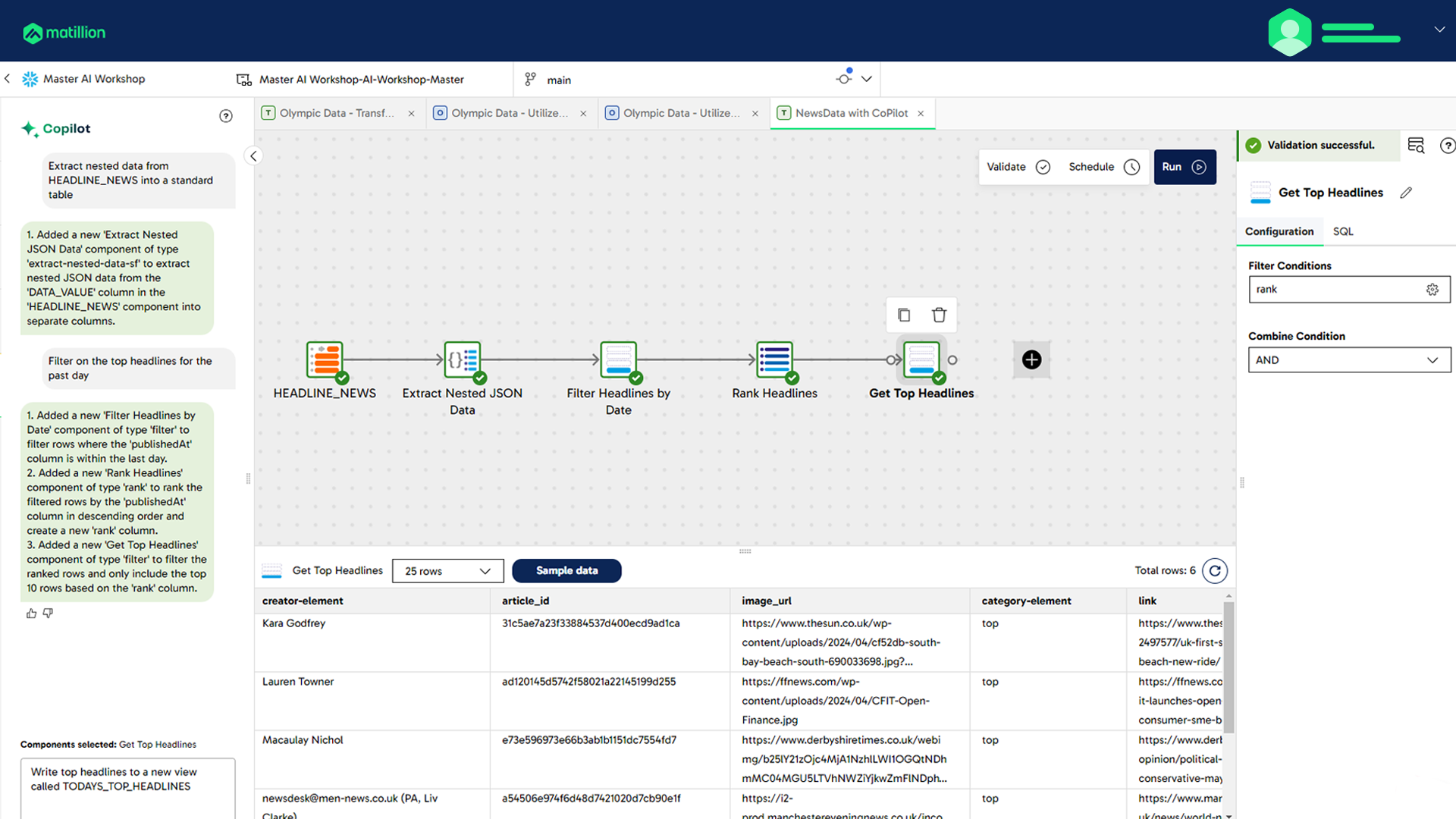Screen dimensions: 1456x819
Task: Click the Copilot help question mark
Action: [x=225, y=115]
